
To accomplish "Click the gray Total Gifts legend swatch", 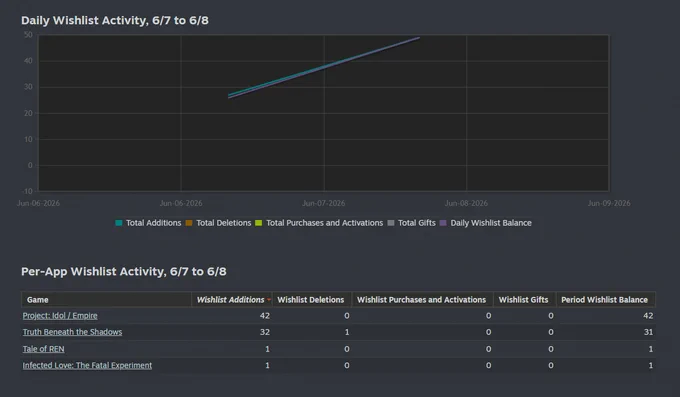I will [x=391, y=223].
